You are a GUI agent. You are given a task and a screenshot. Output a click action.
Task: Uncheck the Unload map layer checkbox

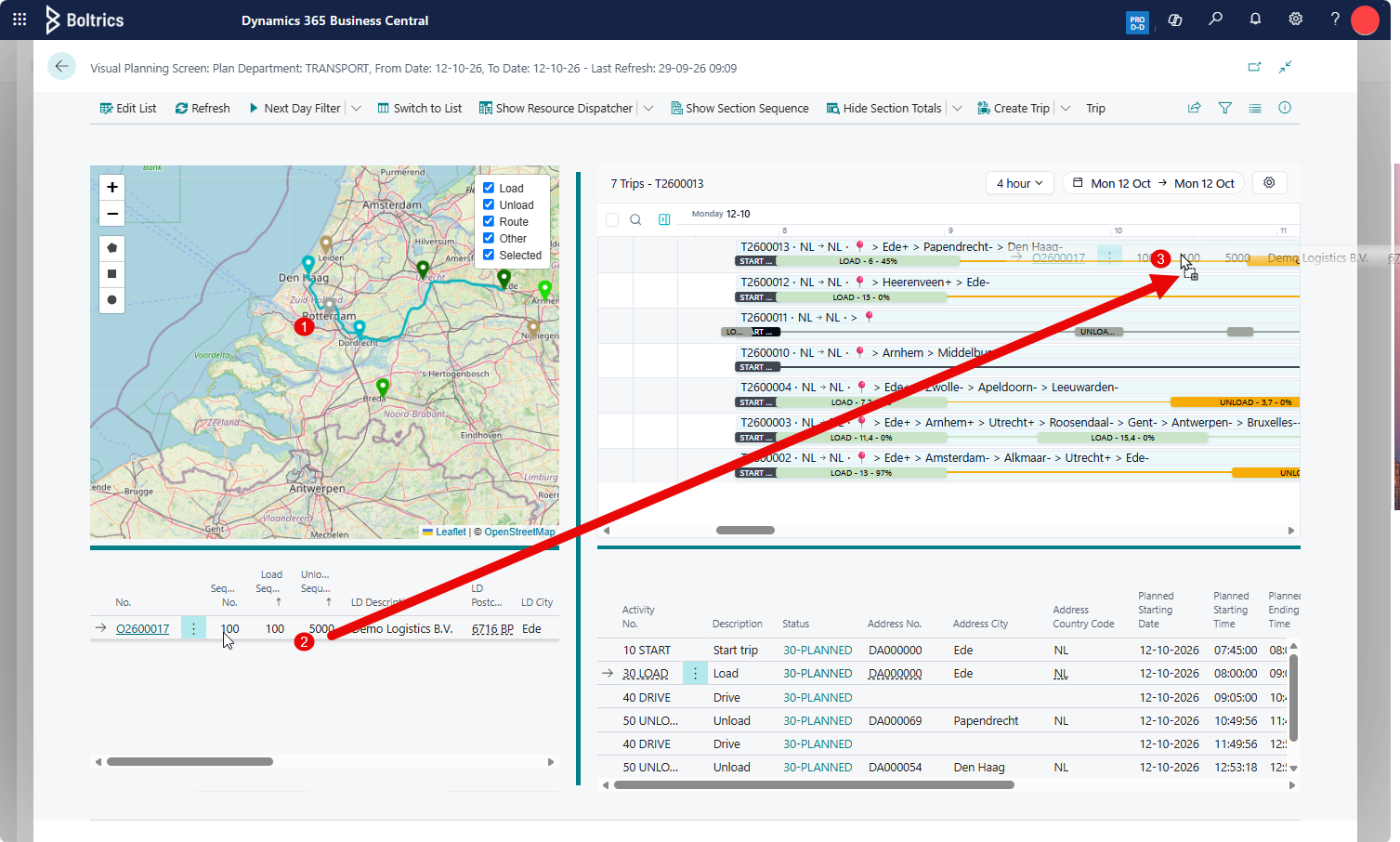coord(489,204)
